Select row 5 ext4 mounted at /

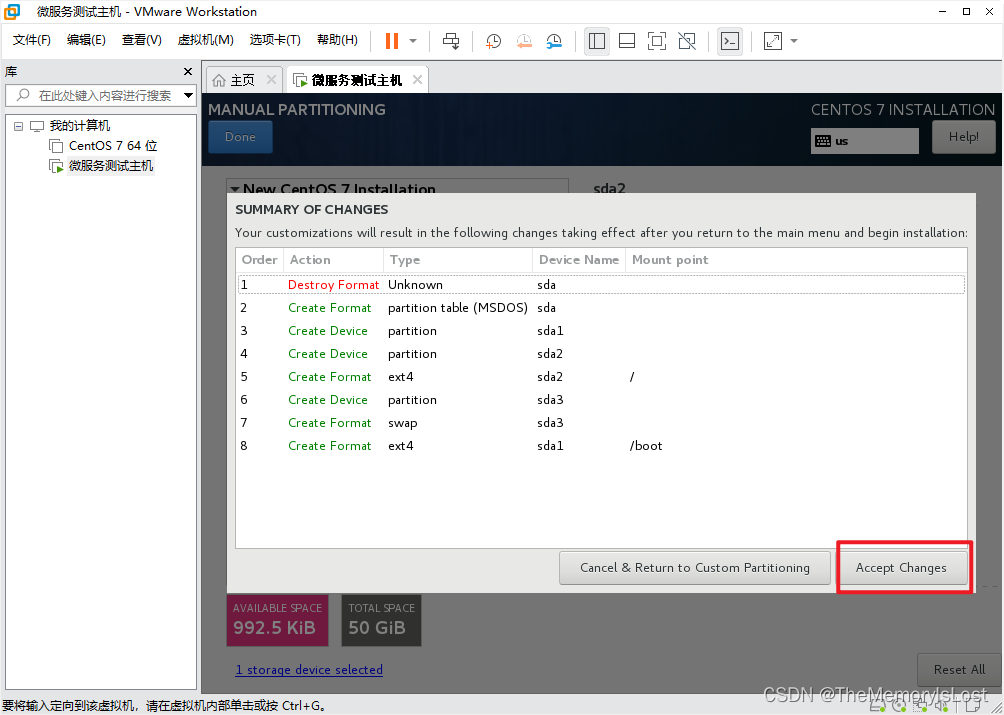pyautogui.click(x=601, y=377)
